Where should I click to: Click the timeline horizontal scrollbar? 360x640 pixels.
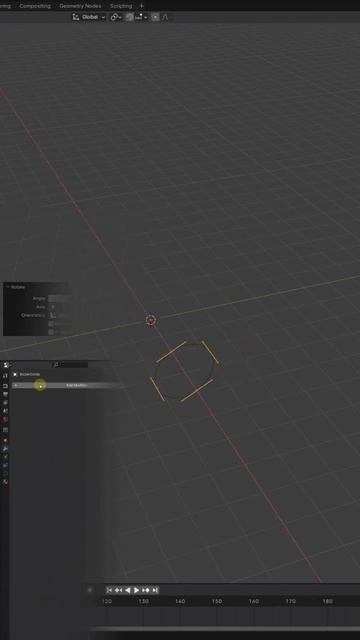(224, 629)
